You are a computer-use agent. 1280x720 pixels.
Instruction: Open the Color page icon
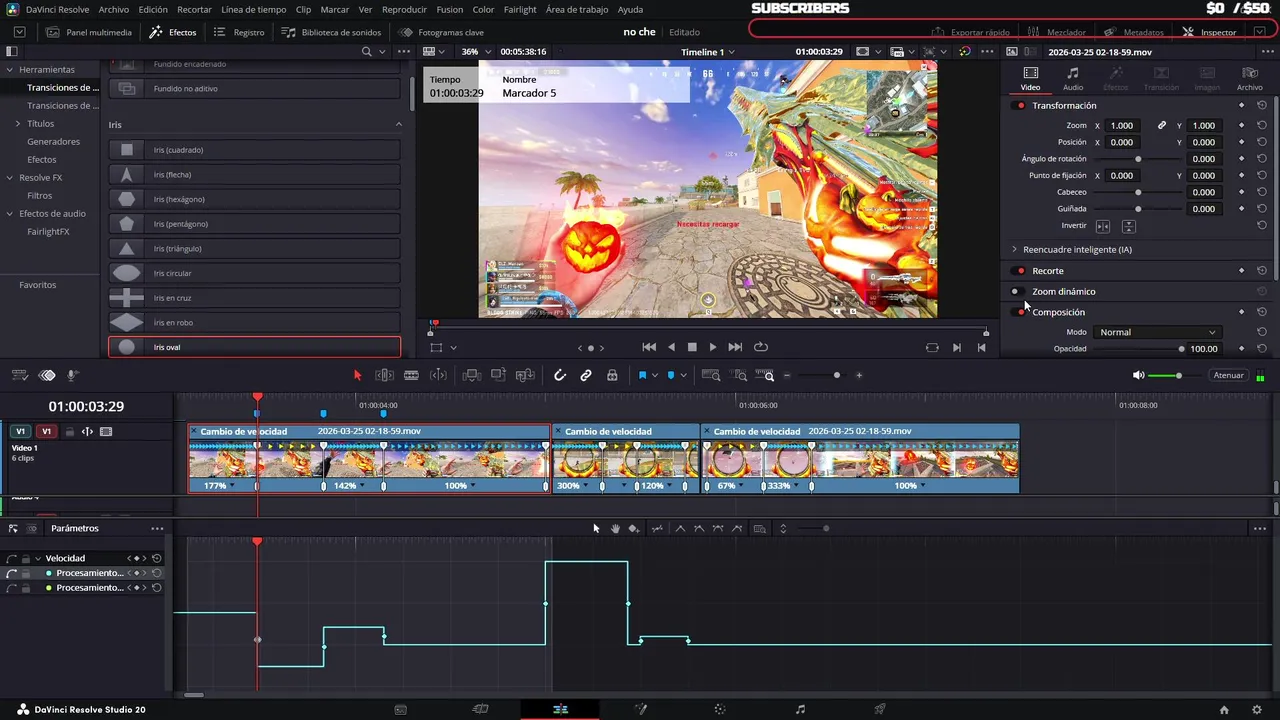coord(720,709)
